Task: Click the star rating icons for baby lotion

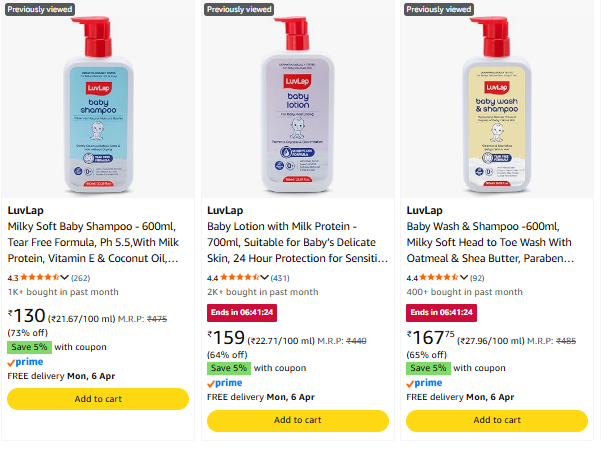Action: pos(240,277)
